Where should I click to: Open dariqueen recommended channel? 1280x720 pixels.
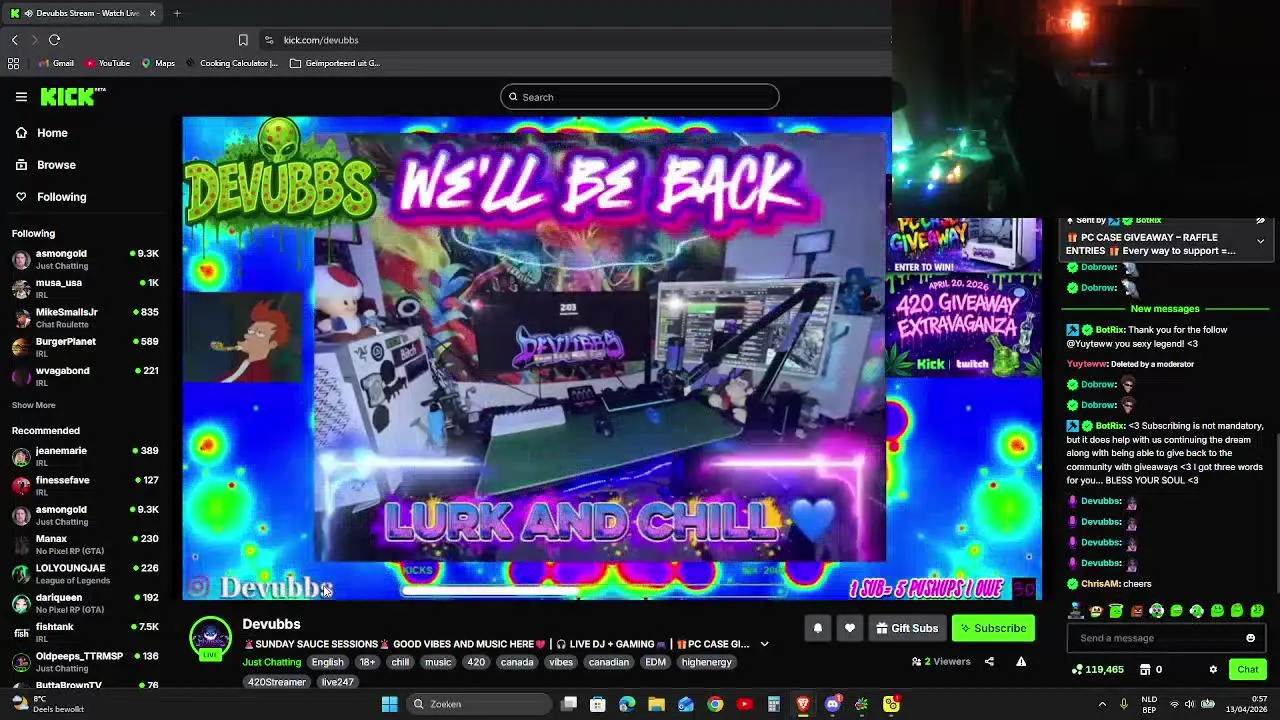(x=85, y=602)
